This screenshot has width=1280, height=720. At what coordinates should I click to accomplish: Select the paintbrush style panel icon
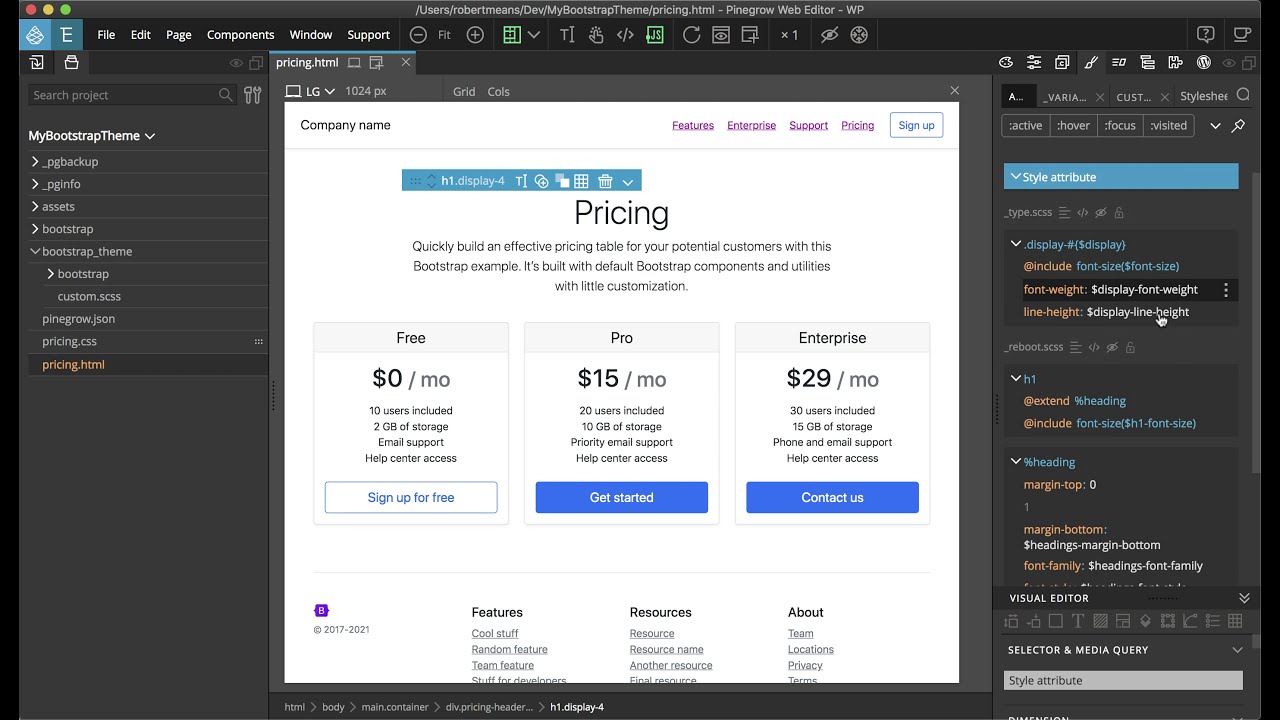[x=1091, y=62]
